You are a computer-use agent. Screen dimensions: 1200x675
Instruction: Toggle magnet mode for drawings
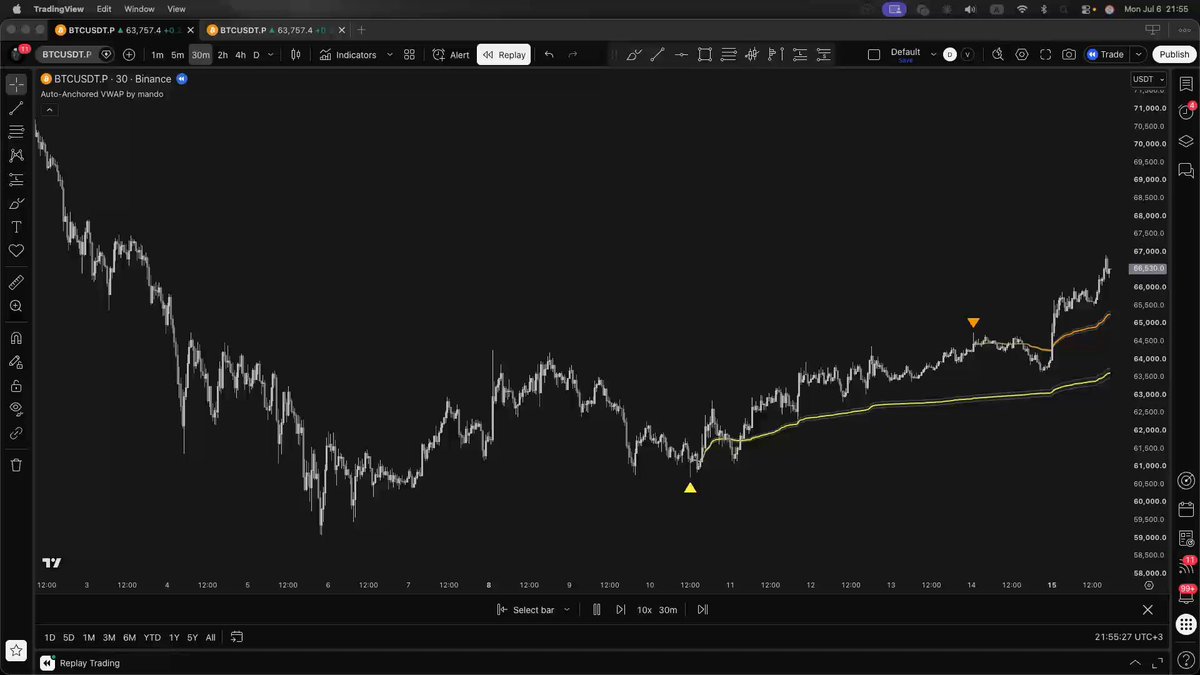[16, 338]
